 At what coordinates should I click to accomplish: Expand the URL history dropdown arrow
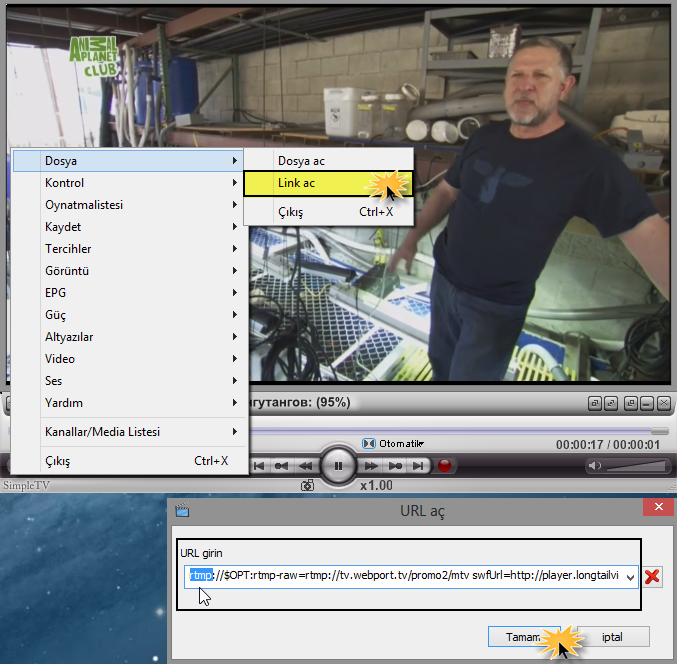(631, 578)
